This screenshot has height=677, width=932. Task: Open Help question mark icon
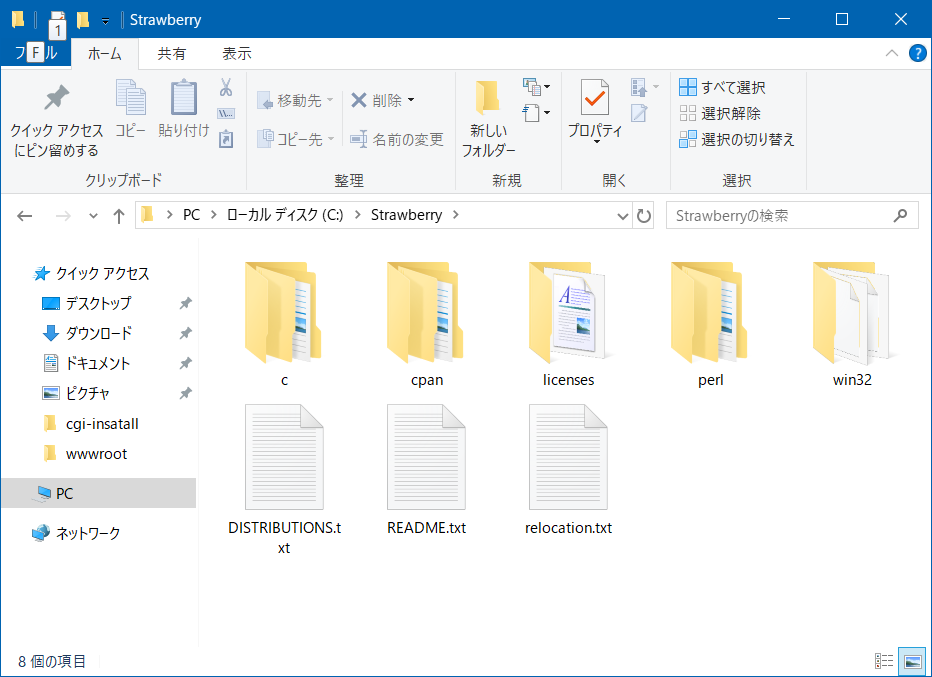918,53
